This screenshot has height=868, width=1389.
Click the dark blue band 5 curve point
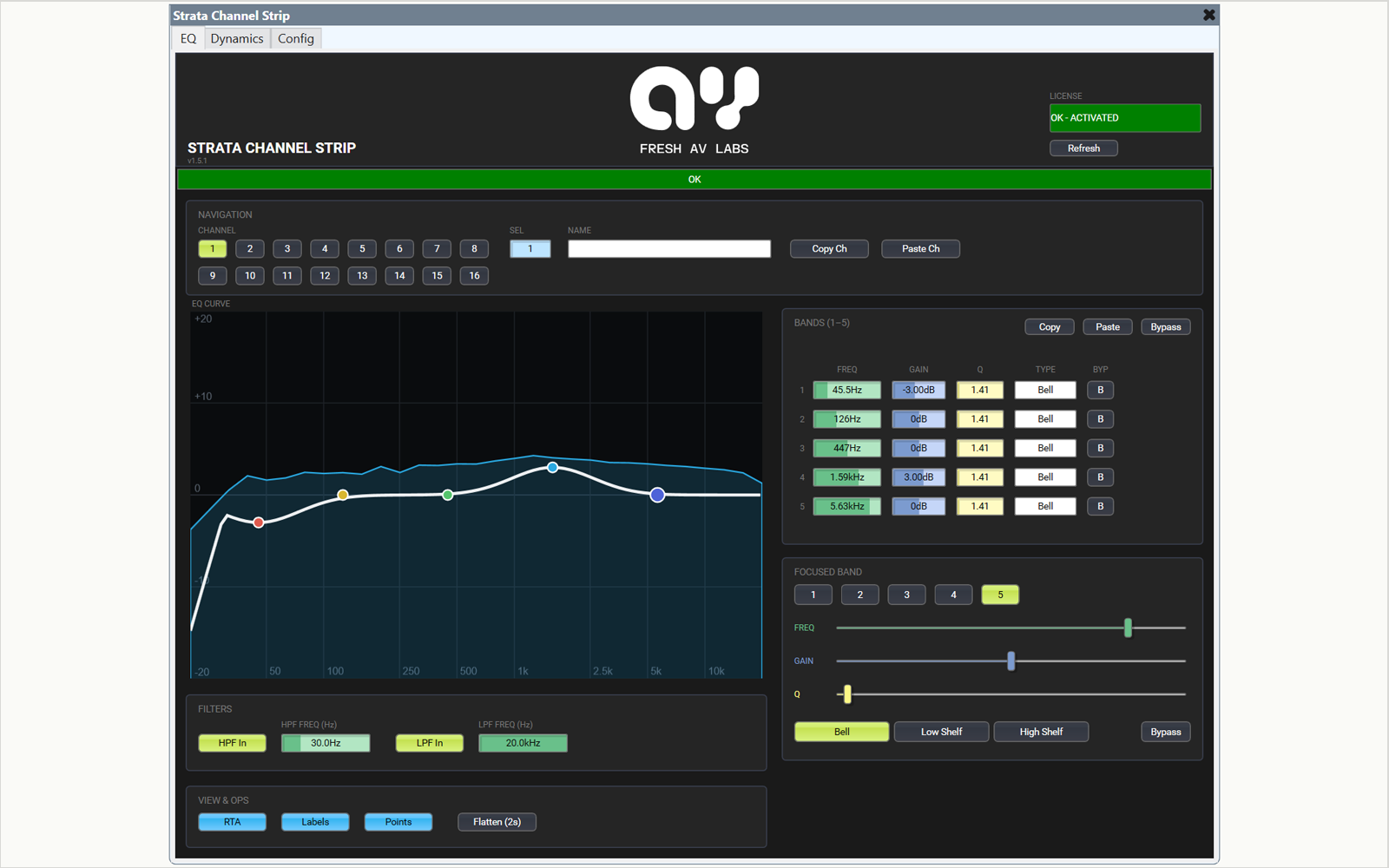pyautogui.click(x=658, y=495)
